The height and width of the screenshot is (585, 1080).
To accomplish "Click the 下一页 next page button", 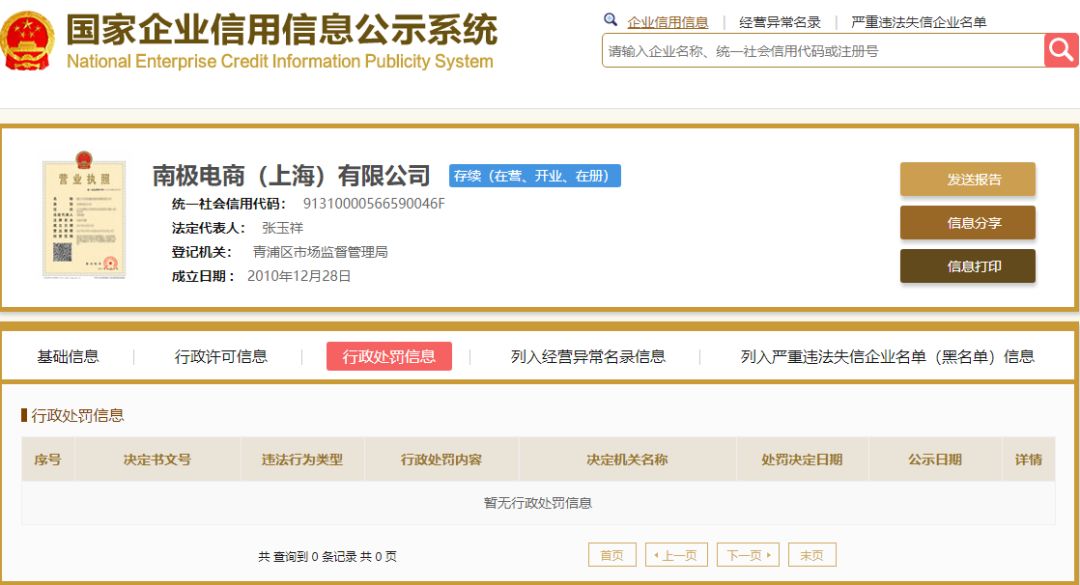I will point(748,555).
